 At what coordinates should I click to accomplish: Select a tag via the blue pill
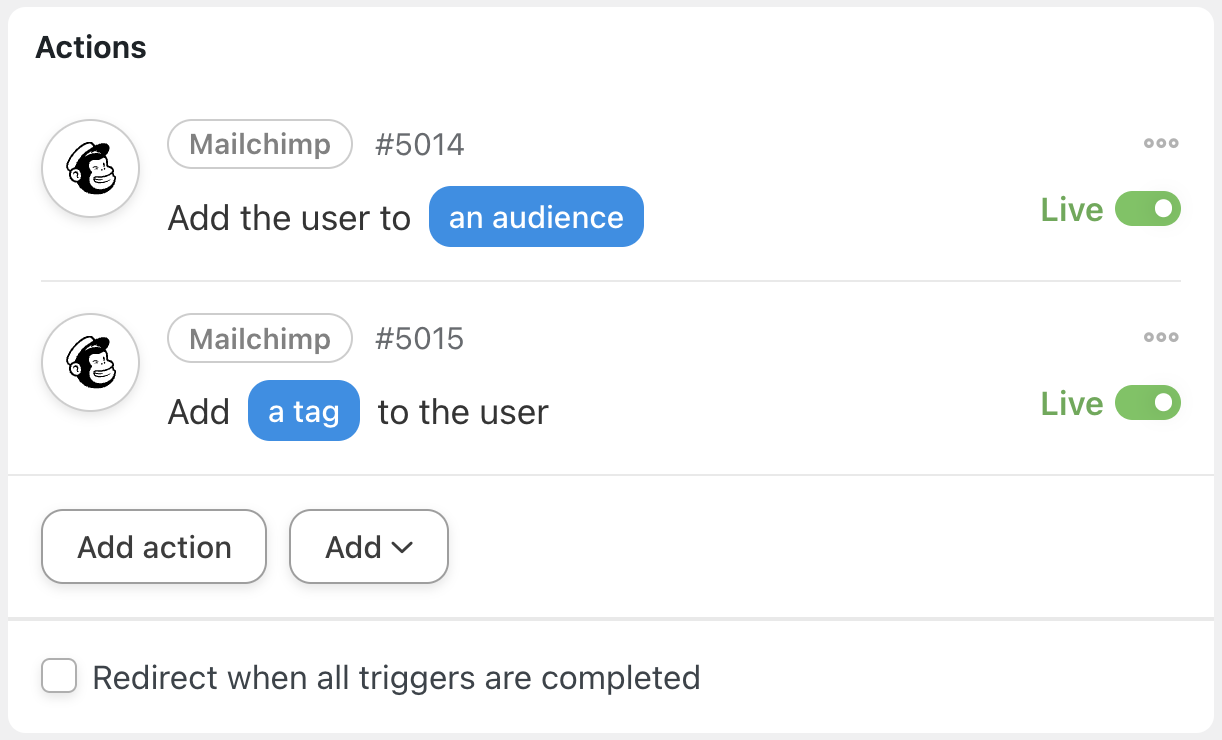tap(303, 411)
